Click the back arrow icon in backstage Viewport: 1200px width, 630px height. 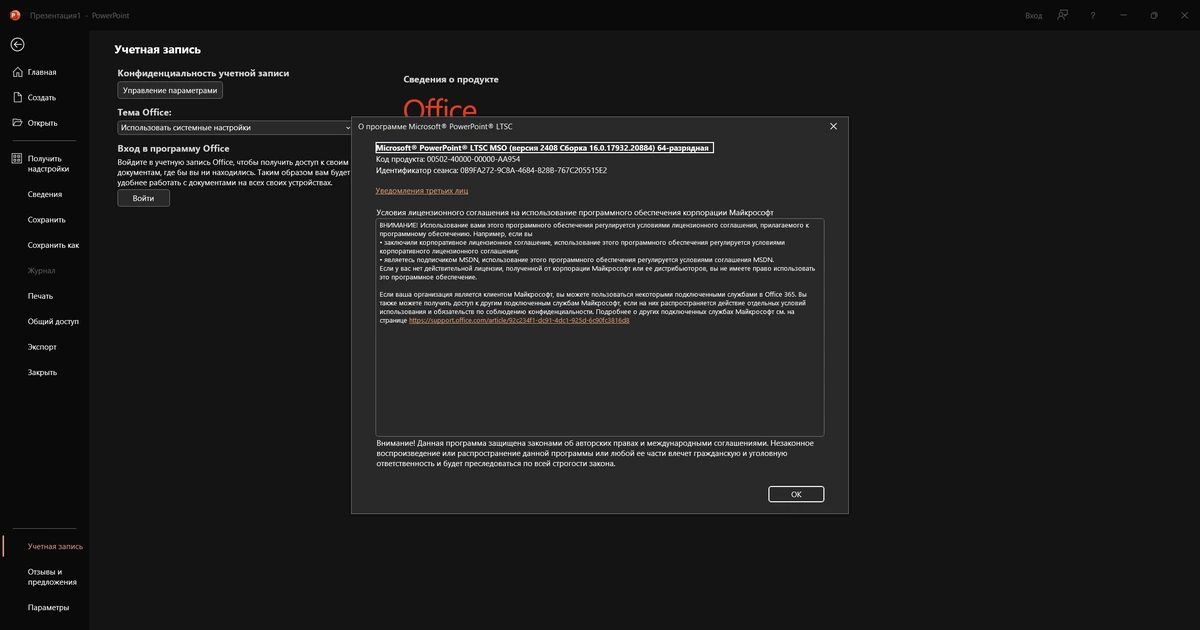point(17,45)
